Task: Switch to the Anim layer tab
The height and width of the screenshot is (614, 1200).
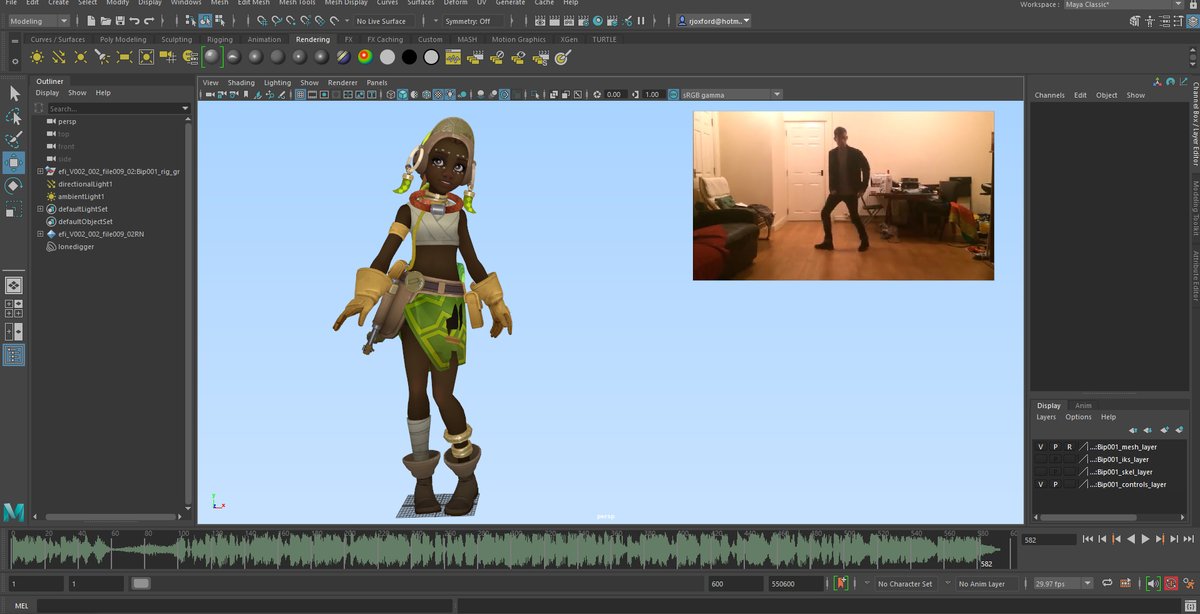Action: (1083, 406)
